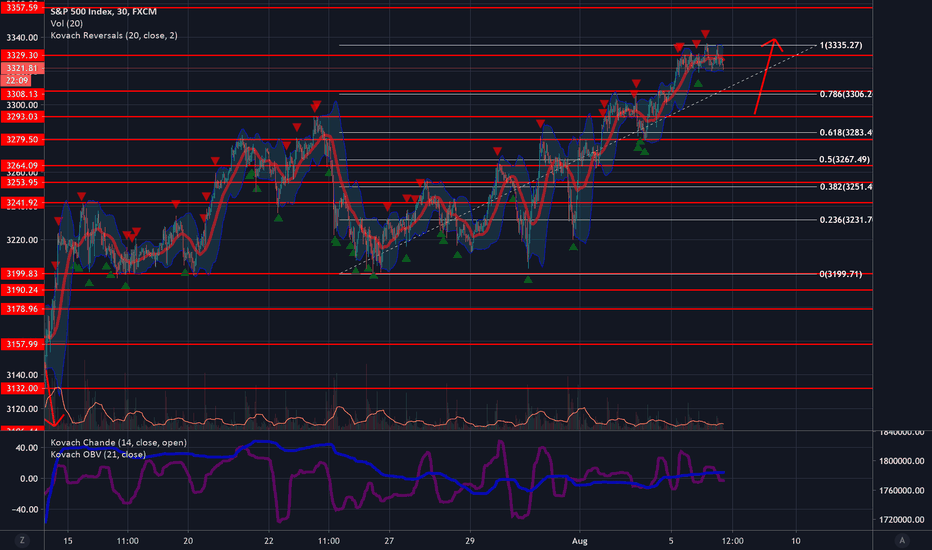Select the Vol (20) indicator legend
This screenshot has height=550, width=932.
tap(67, 23)
